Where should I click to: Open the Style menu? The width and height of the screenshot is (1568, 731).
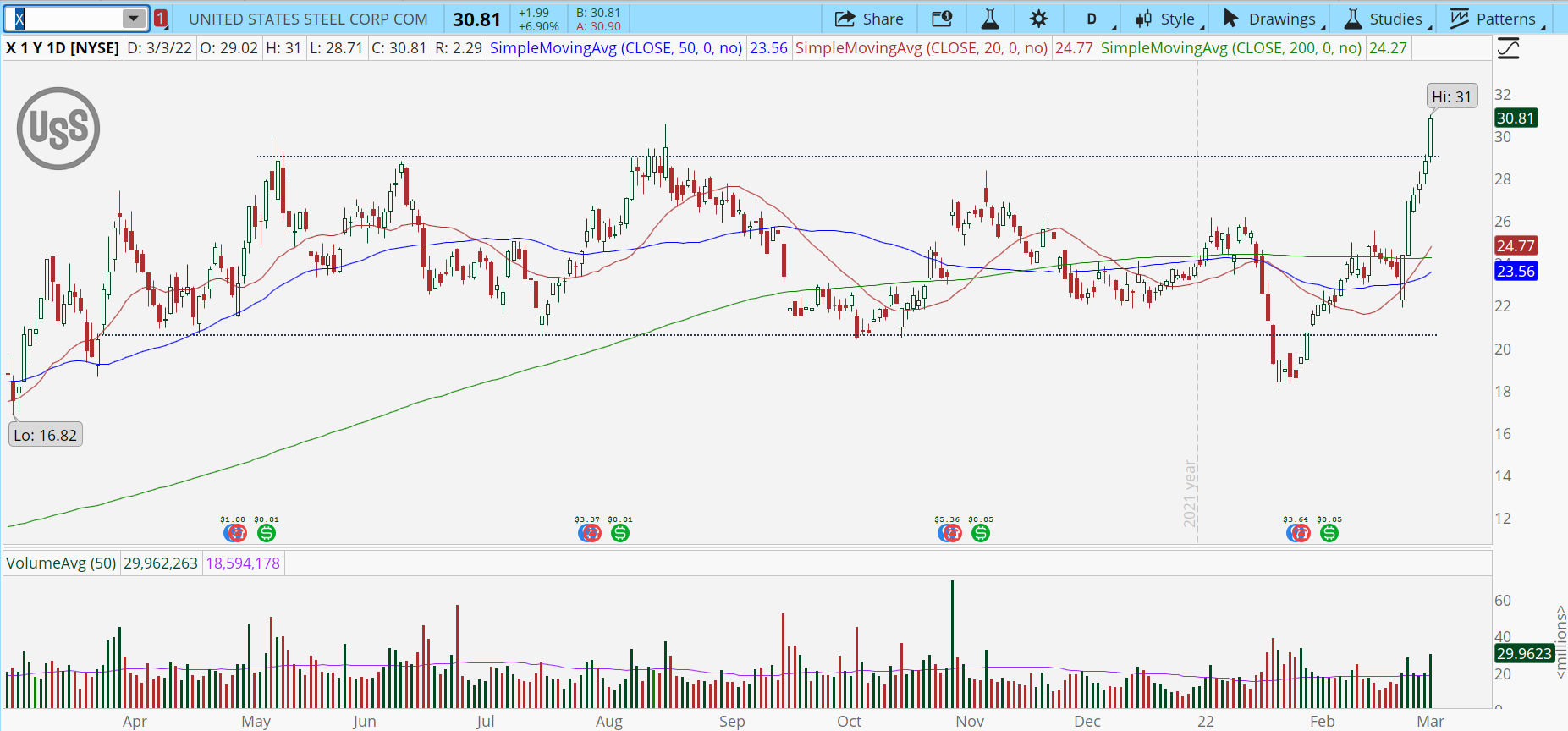(1166, 19)
